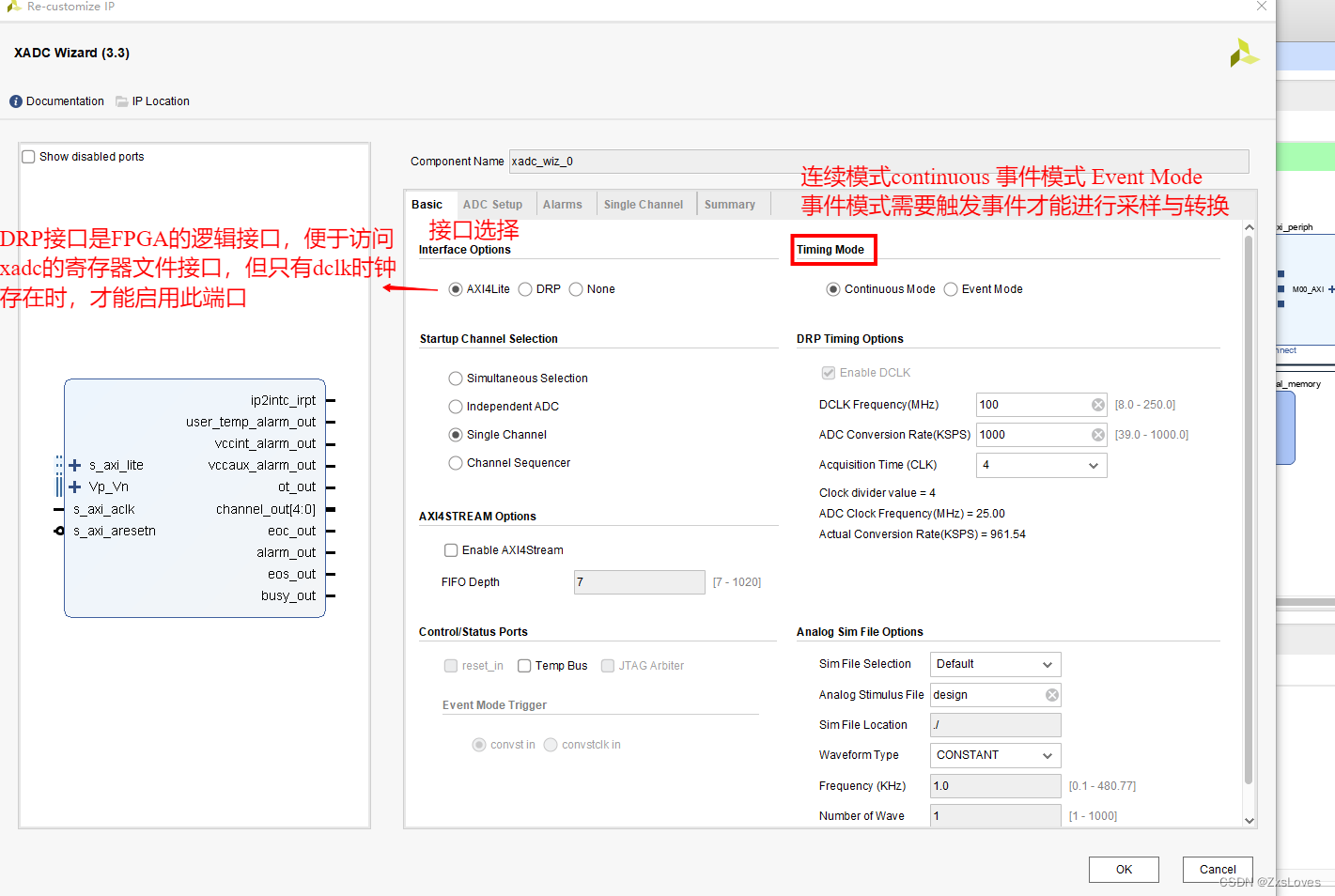Switch to the ADC Setup tab
The height and width of the screenshot is (896, 1335).
(x=492, y=204)
